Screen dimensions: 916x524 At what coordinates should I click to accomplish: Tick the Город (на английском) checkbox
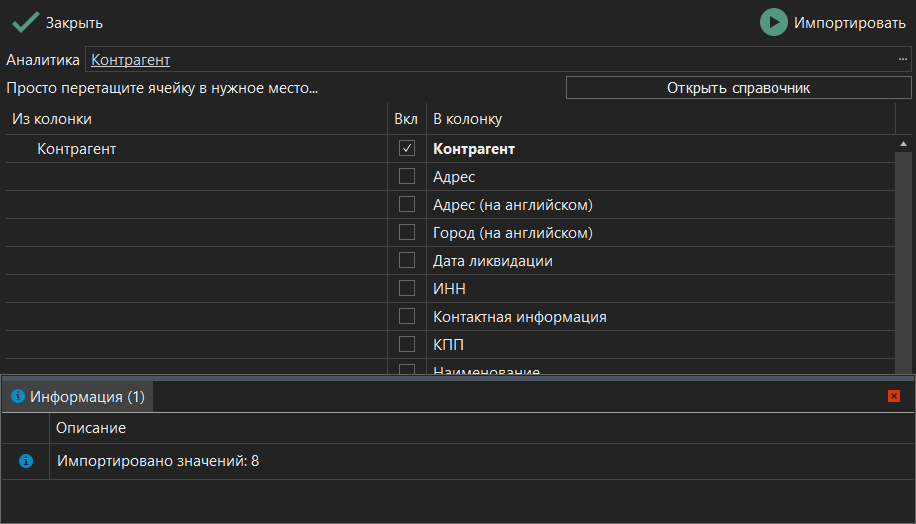pyautogui.click(x=407, y=232)
